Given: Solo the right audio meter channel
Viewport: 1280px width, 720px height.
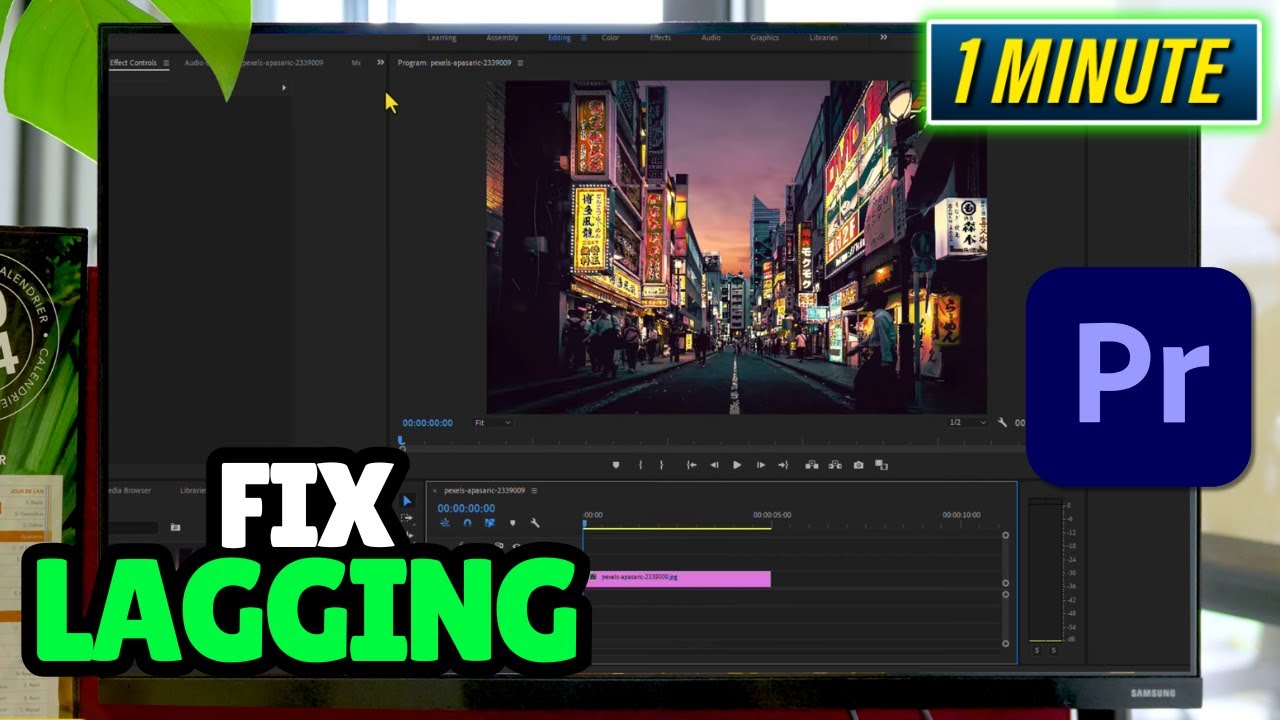Looking at the screenshot, I should pyautogui.click(x=1053, y=650).
